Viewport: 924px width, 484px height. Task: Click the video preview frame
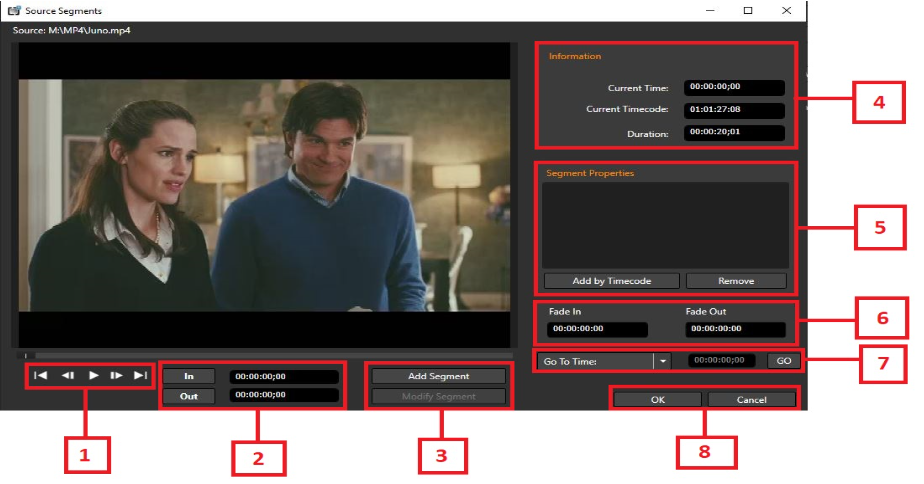(265, 195)
